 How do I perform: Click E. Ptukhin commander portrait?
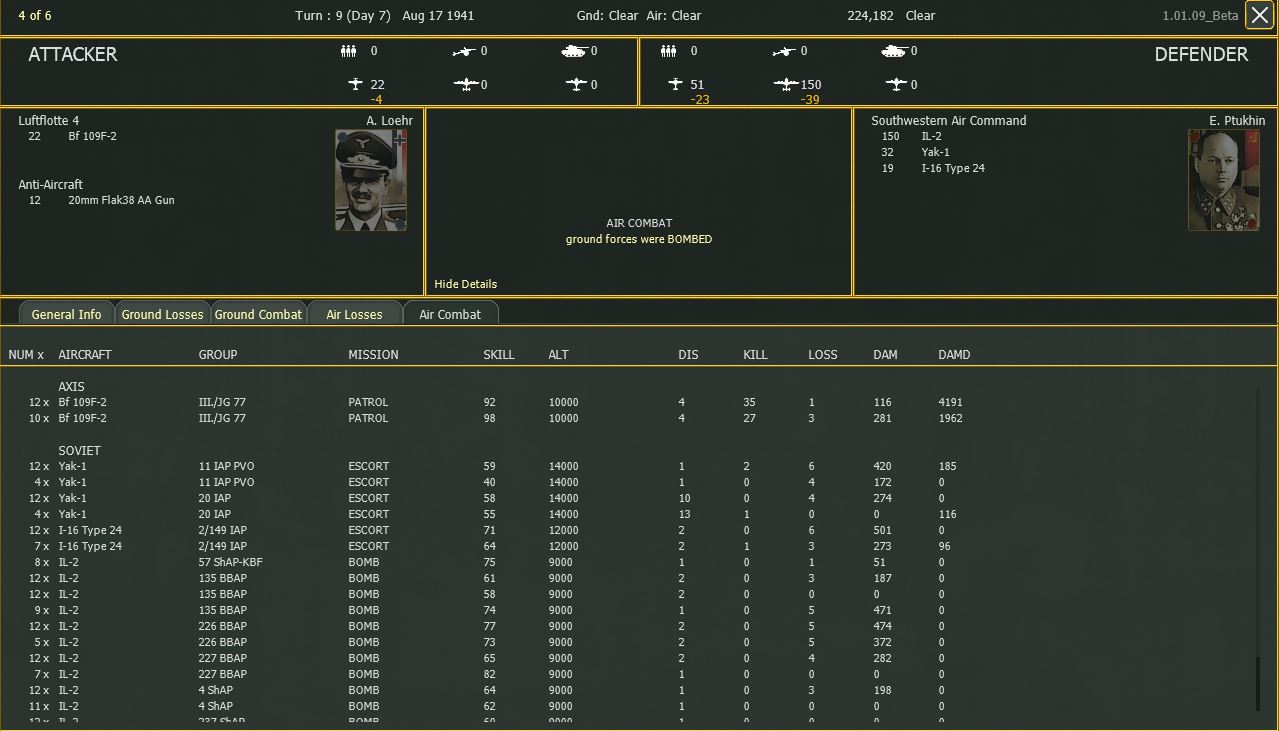coord(1224,180)
